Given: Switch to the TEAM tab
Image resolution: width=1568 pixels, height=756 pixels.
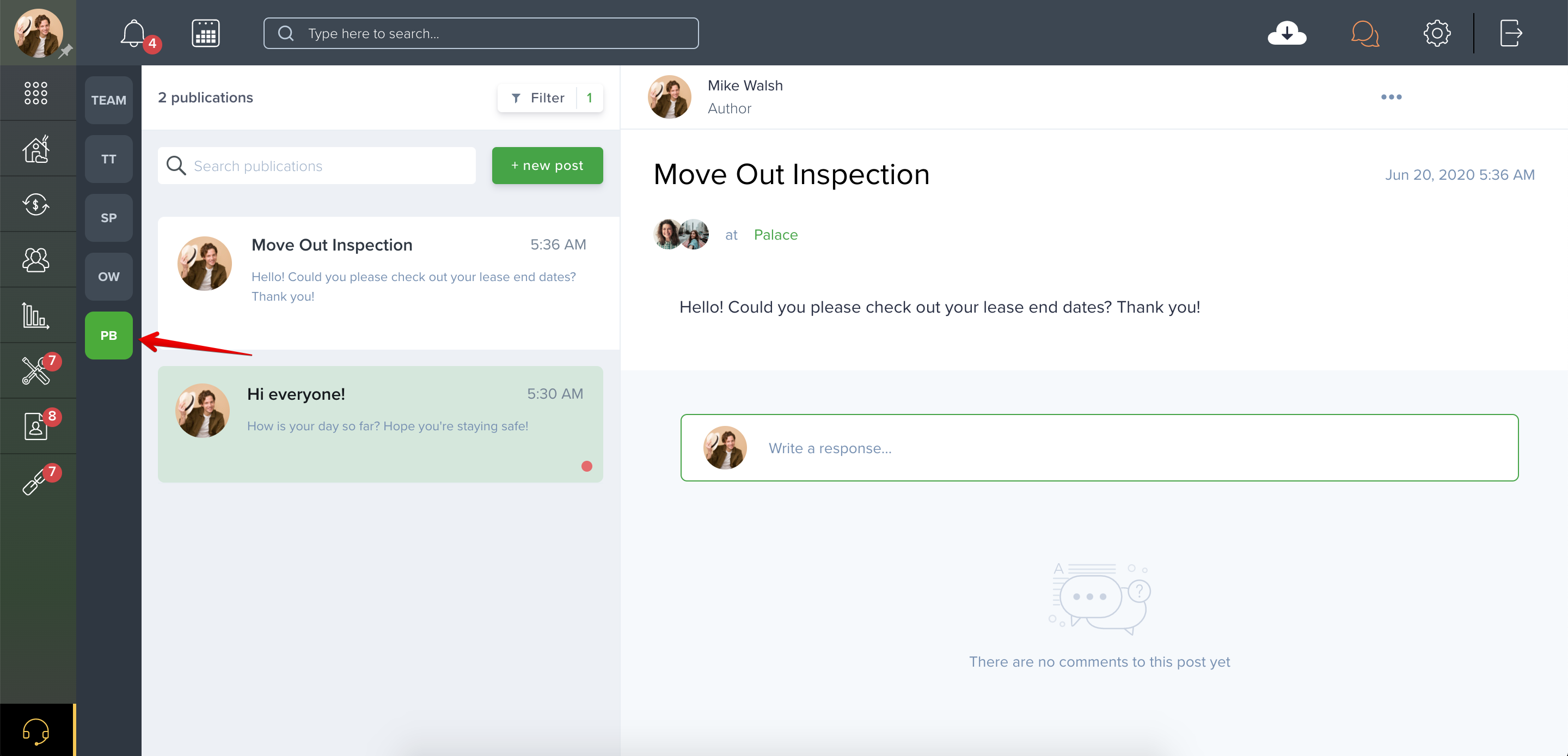Looking at the screenshot, I should point(108,100).
